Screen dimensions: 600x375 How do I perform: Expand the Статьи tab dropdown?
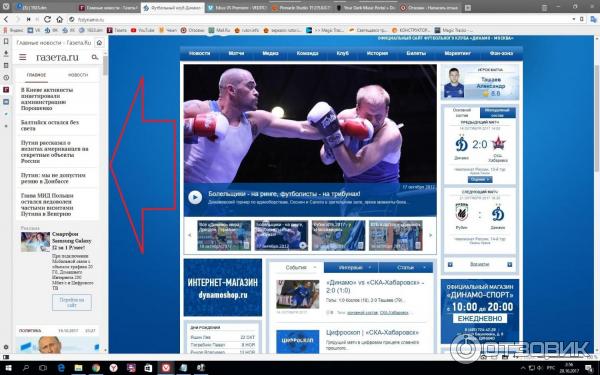[x=425, y=267]
